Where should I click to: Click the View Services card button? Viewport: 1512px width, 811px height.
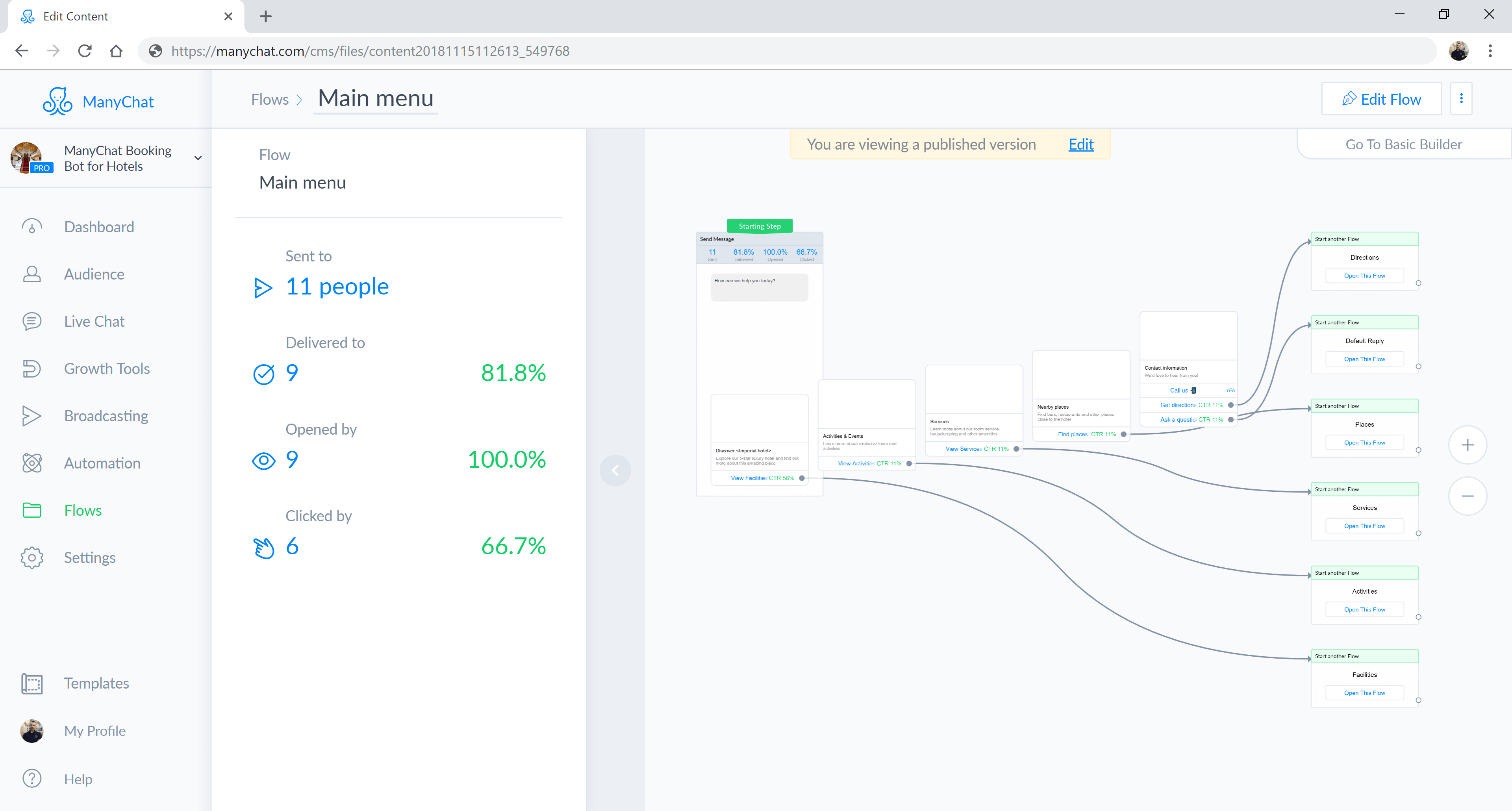pos(974,448)
